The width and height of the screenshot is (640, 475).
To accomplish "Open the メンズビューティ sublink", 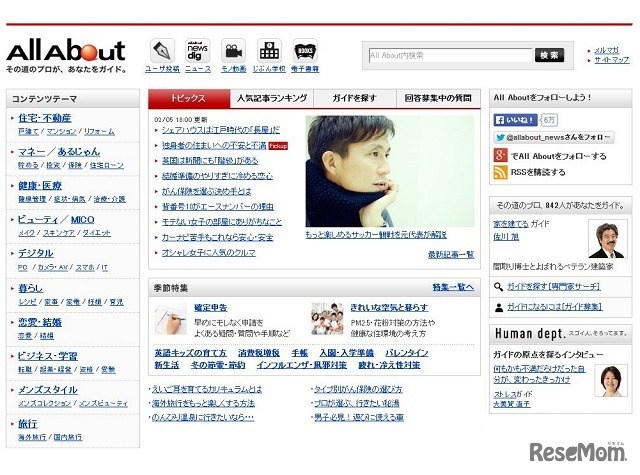I will pos(103,404).
